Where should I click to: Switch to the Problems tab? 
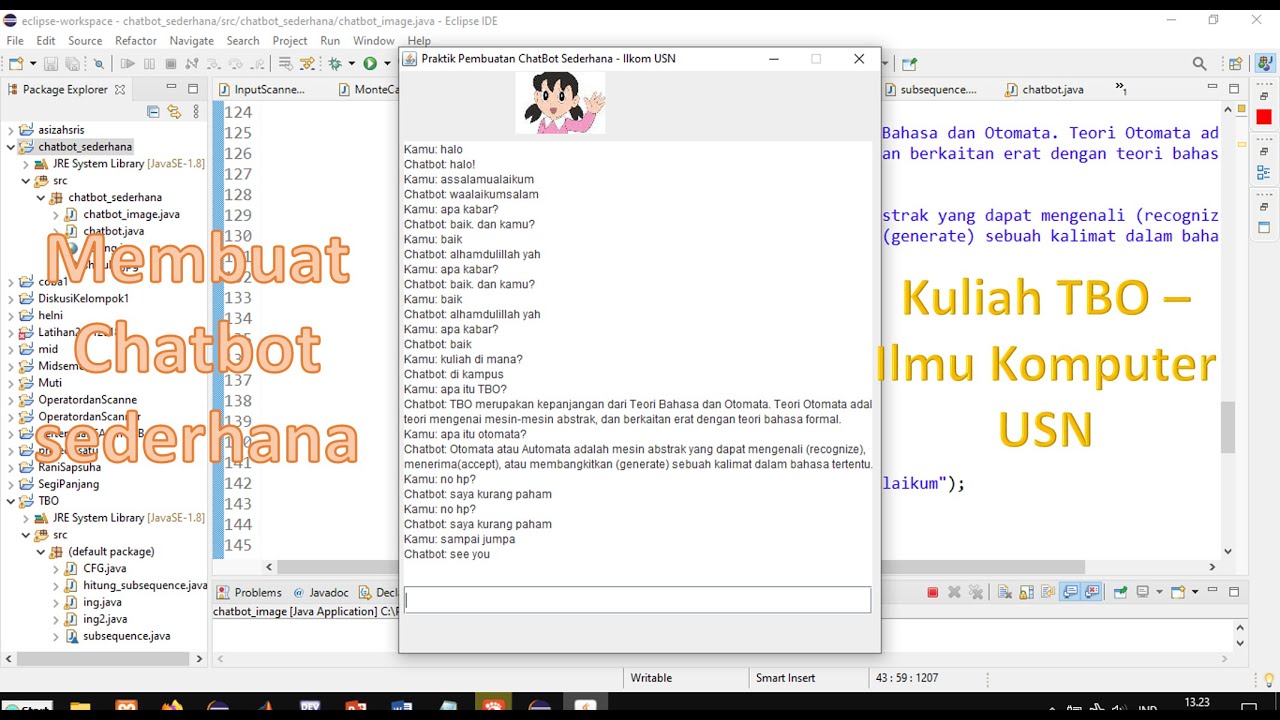tap(250, 593)
